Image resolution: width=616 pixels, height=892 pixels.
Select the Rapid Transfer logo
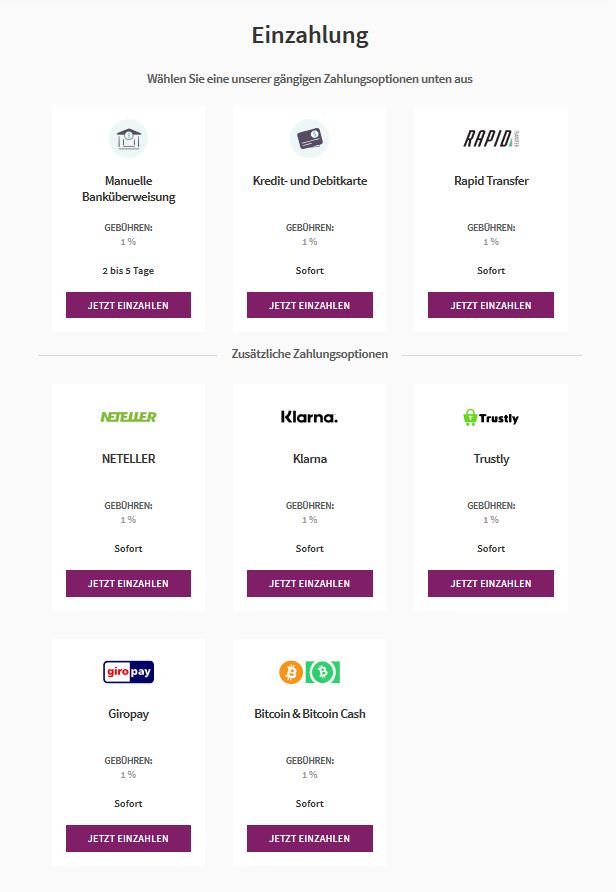coord(491,138)
